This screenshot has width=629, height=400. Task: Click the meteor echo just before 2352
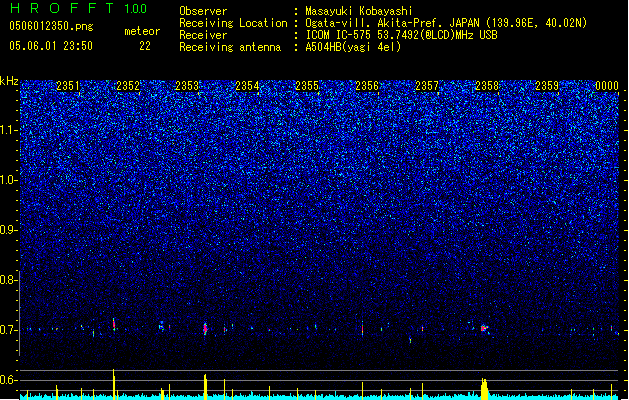click(114, 325)
